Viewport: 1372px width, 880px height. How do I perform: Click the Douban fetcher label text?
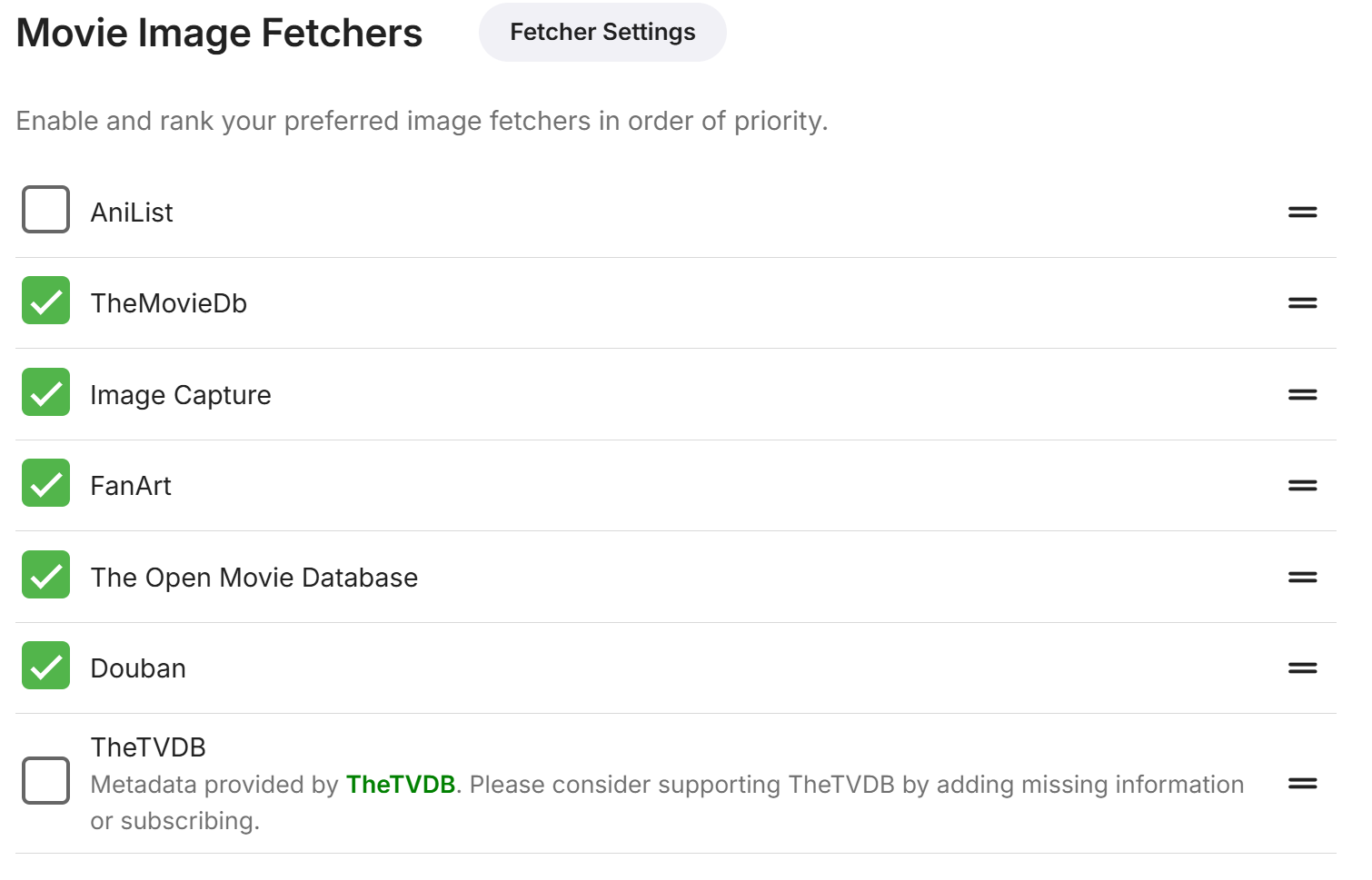(138, 668)
